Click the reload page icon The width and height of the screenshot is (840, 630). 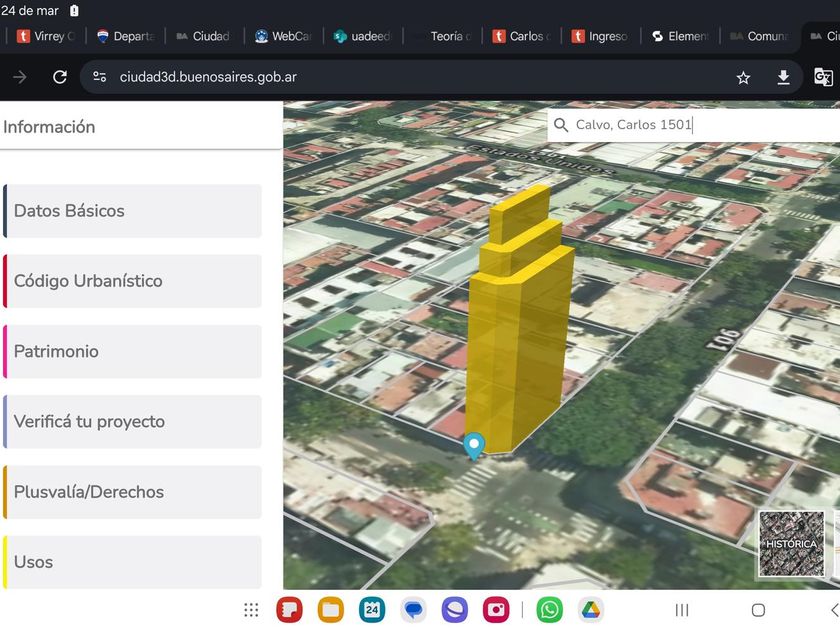pos(60,77)
